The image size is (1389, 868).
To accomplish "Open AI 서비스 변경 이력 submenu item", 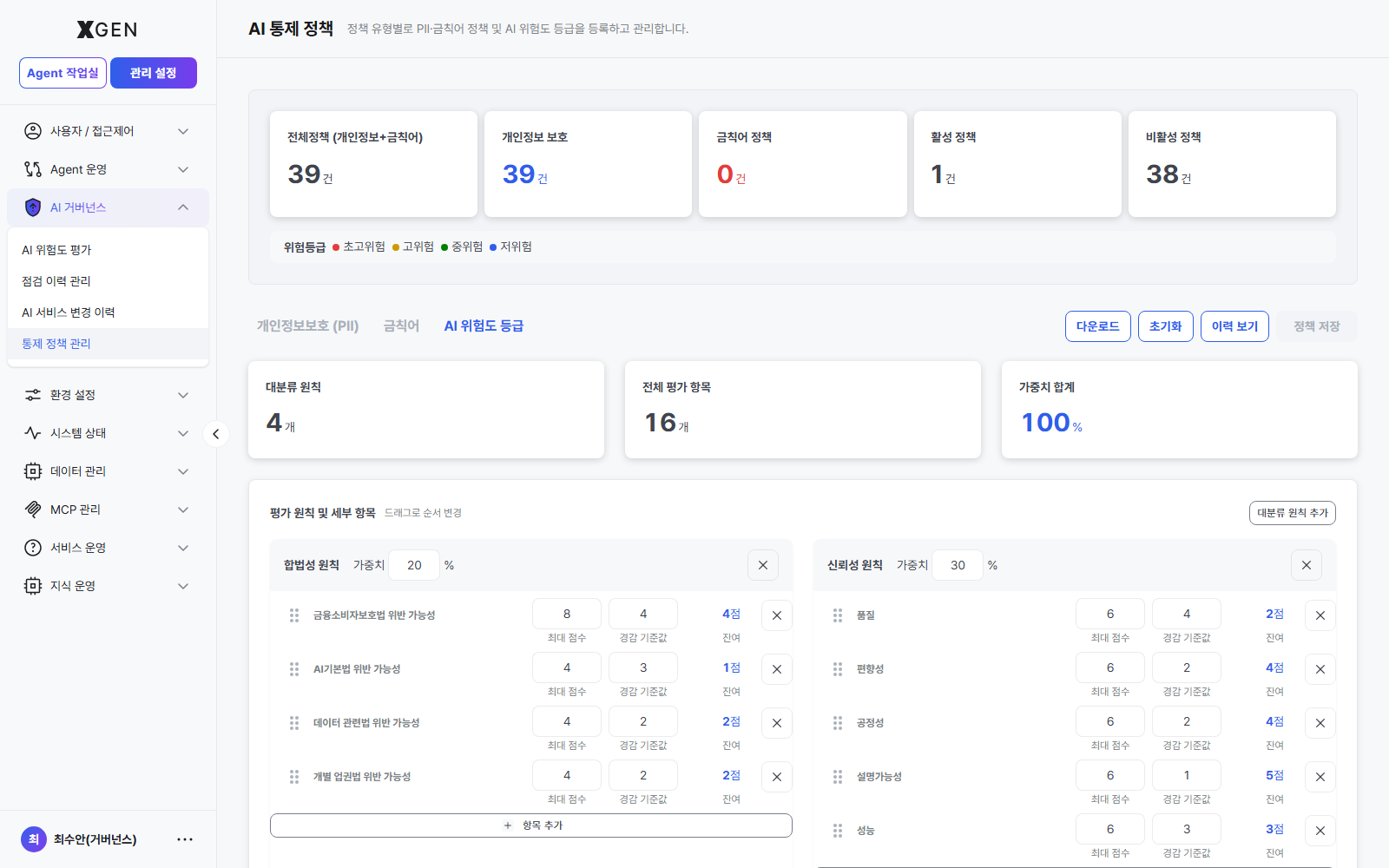I will point(108,312).
